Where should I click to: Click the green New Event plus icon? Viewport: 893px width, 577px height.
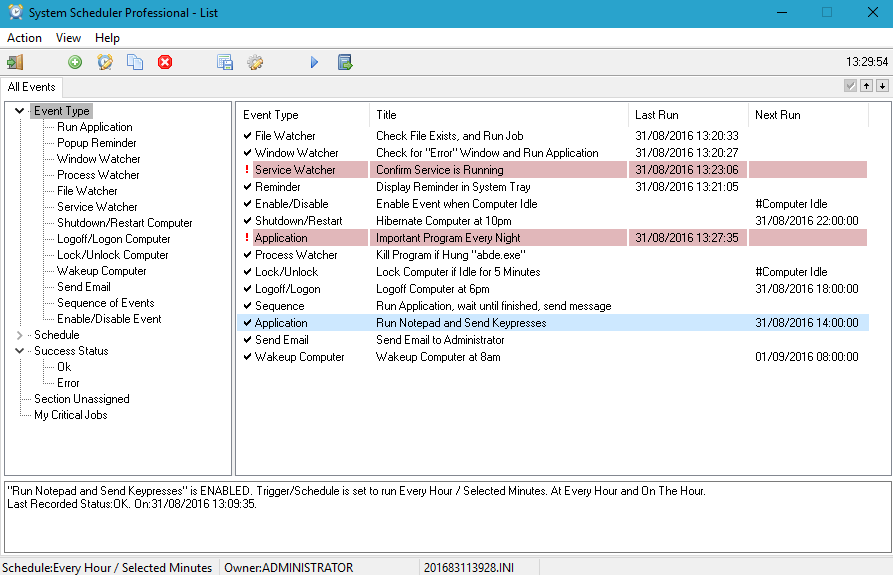click(75, 62)
